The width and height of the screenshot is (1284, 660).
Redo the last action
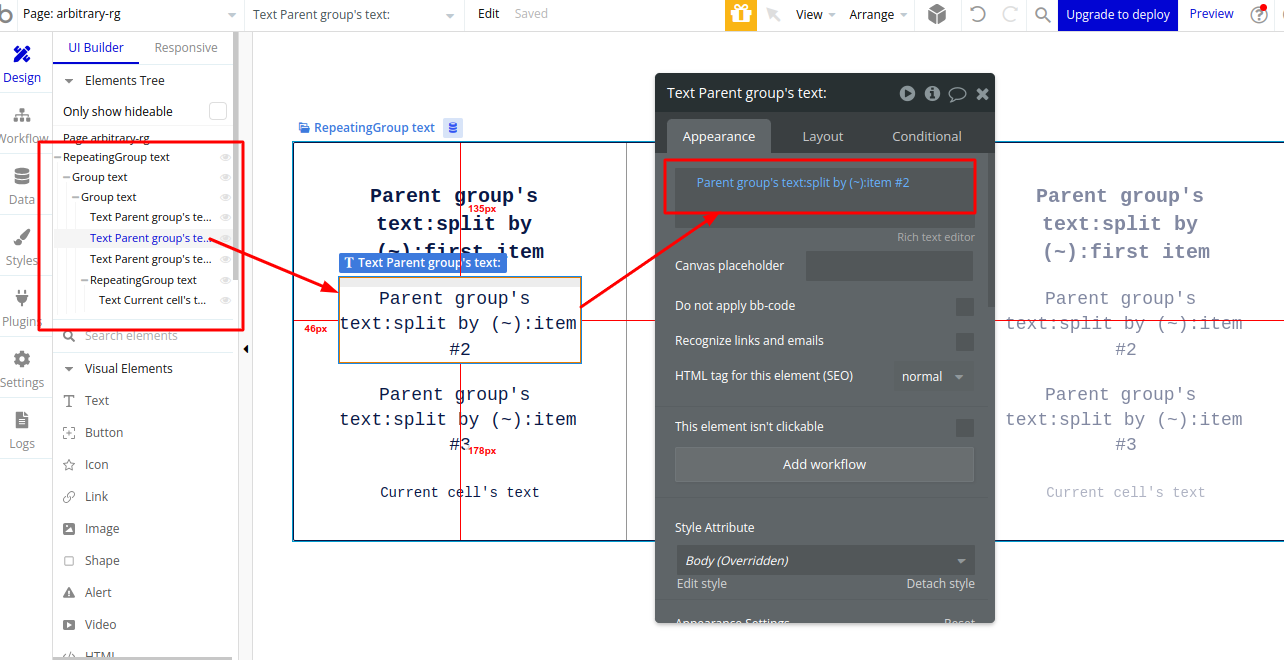pyautogui.click(x=1010, y=14)
